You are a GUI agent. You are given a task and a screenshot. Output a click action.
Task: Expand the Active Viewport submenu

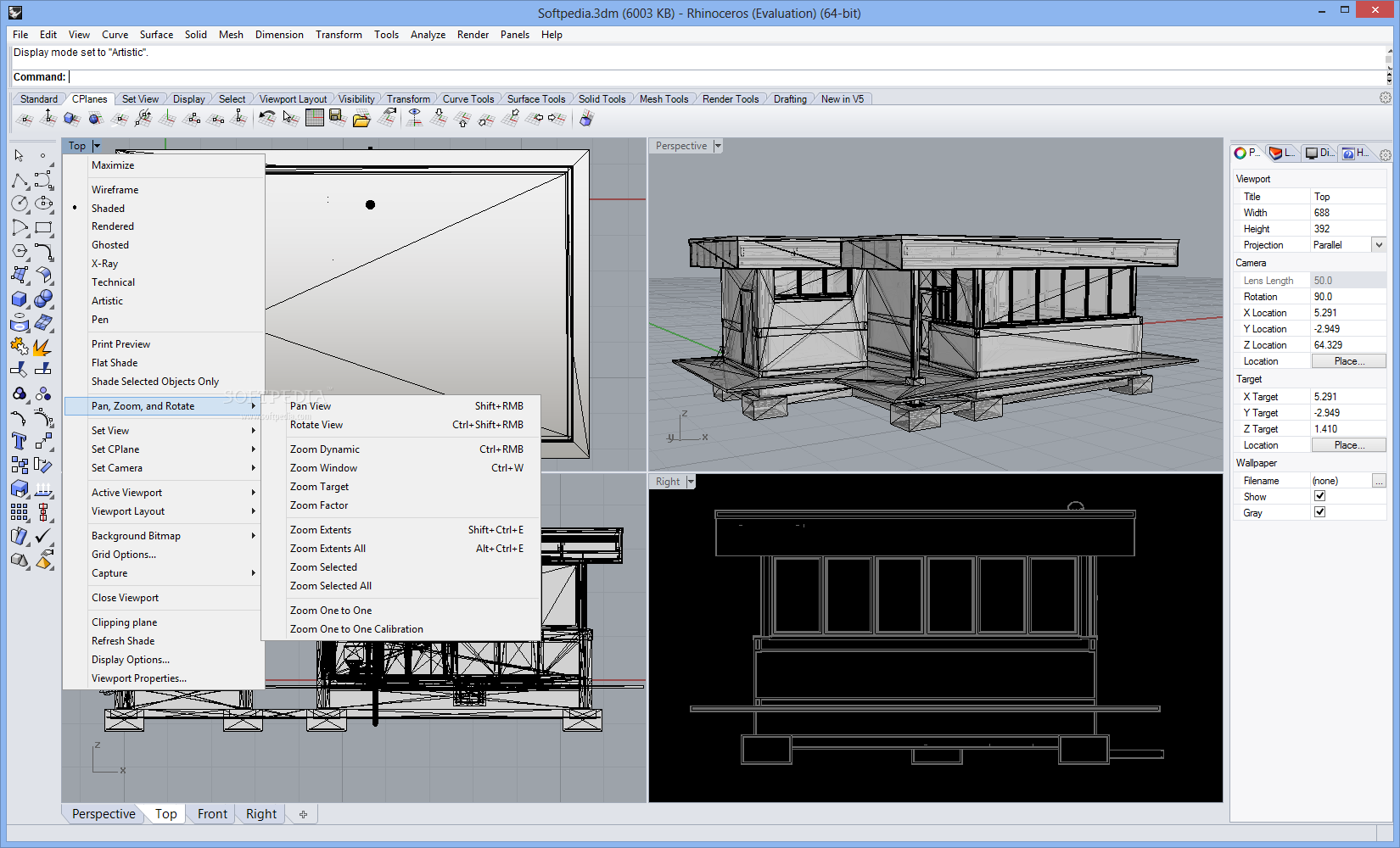coord(164,493)
